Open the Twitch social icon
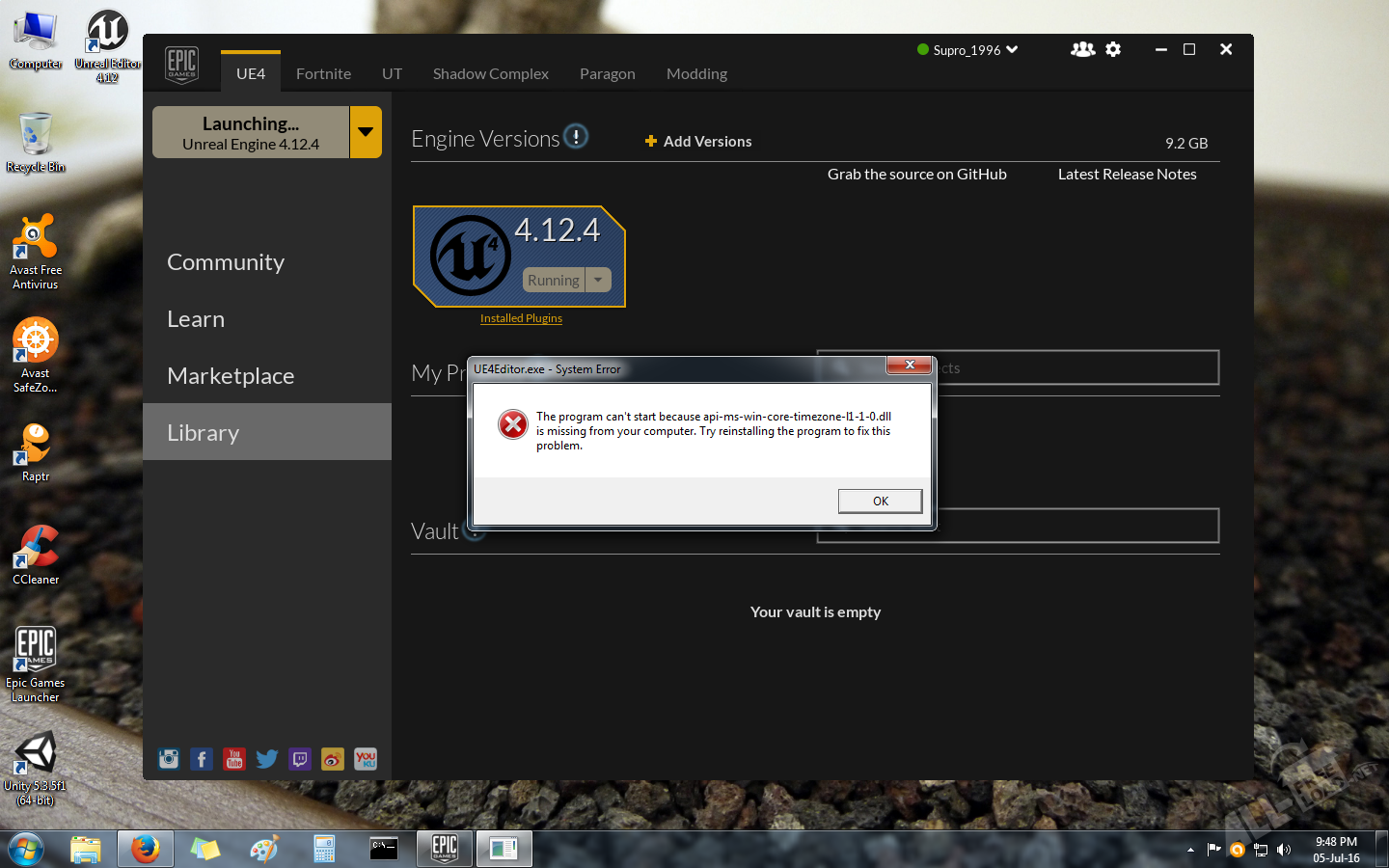The height and width of the screenshot is (868, 1389). pos(300,759)
